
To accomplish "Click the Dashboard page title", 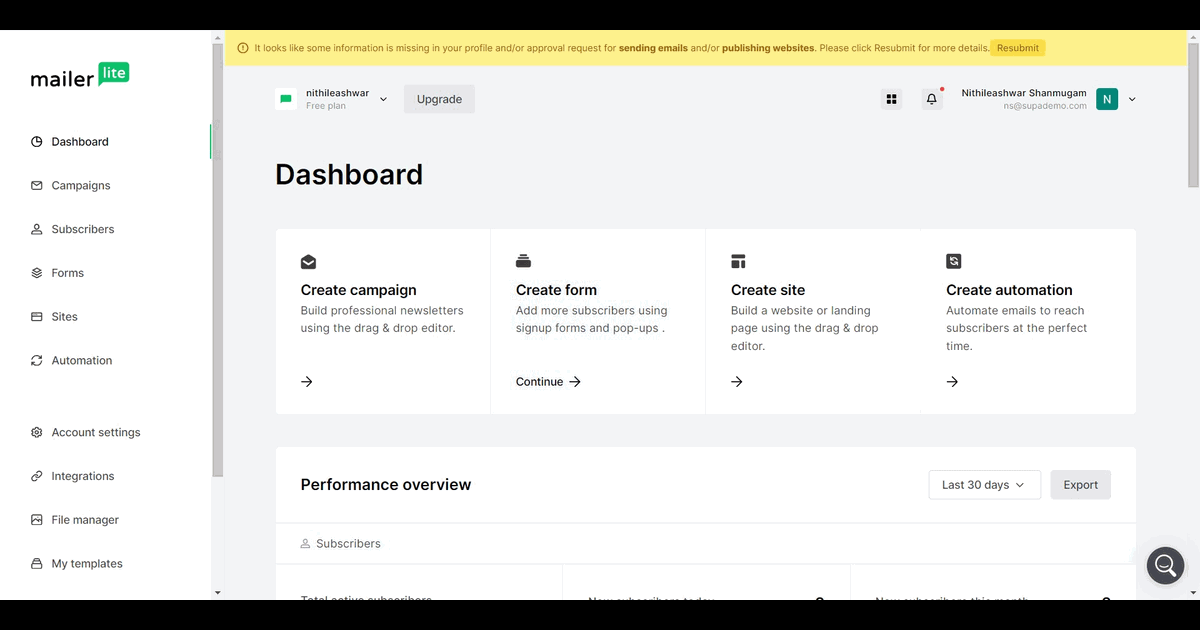I will point(349,174).
